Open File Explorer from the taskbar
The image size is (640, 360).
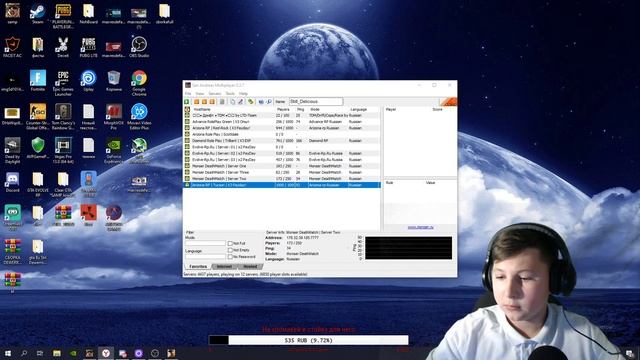point(57,353)
